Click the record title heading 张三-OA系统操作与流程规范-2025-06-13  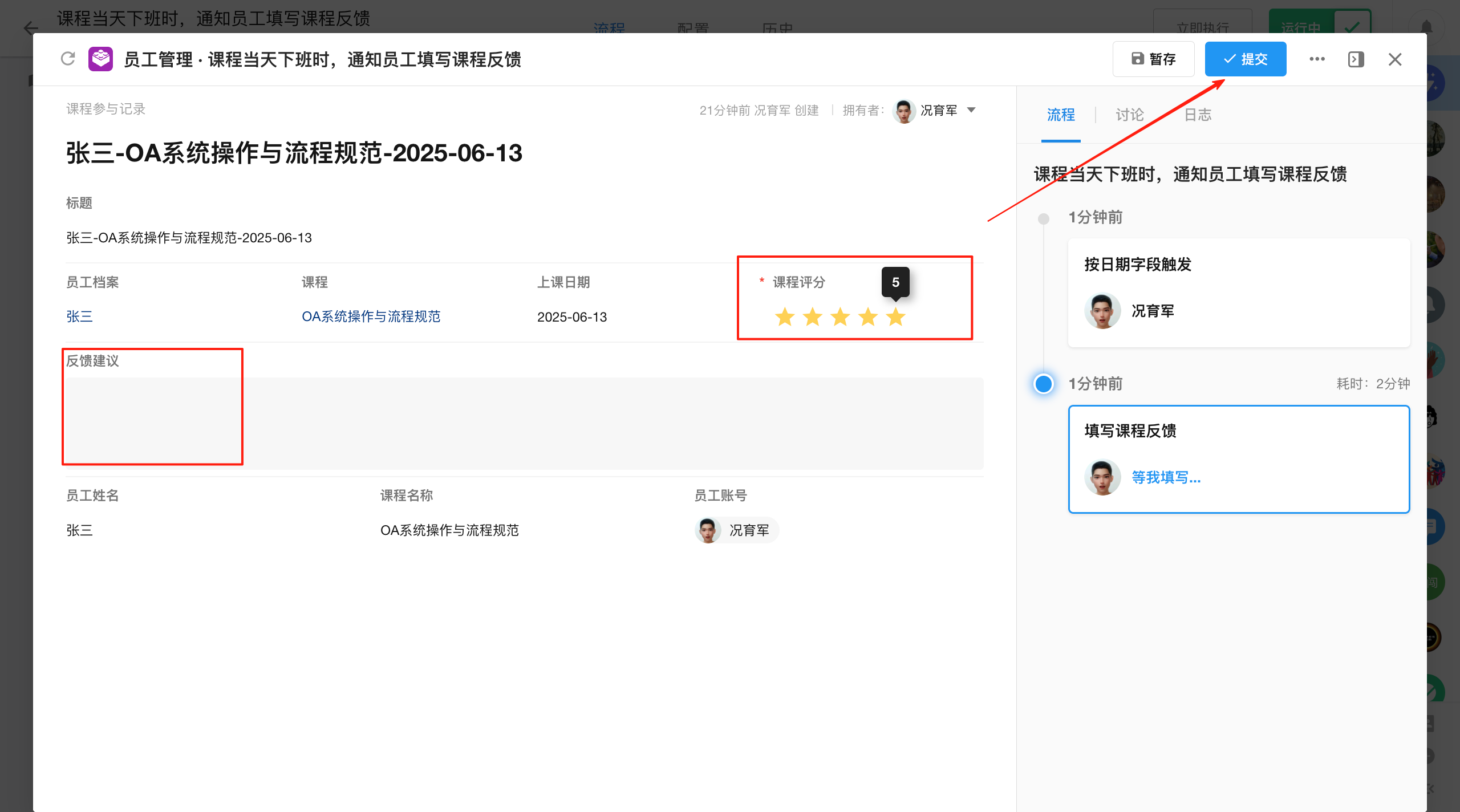click(294, 153)
